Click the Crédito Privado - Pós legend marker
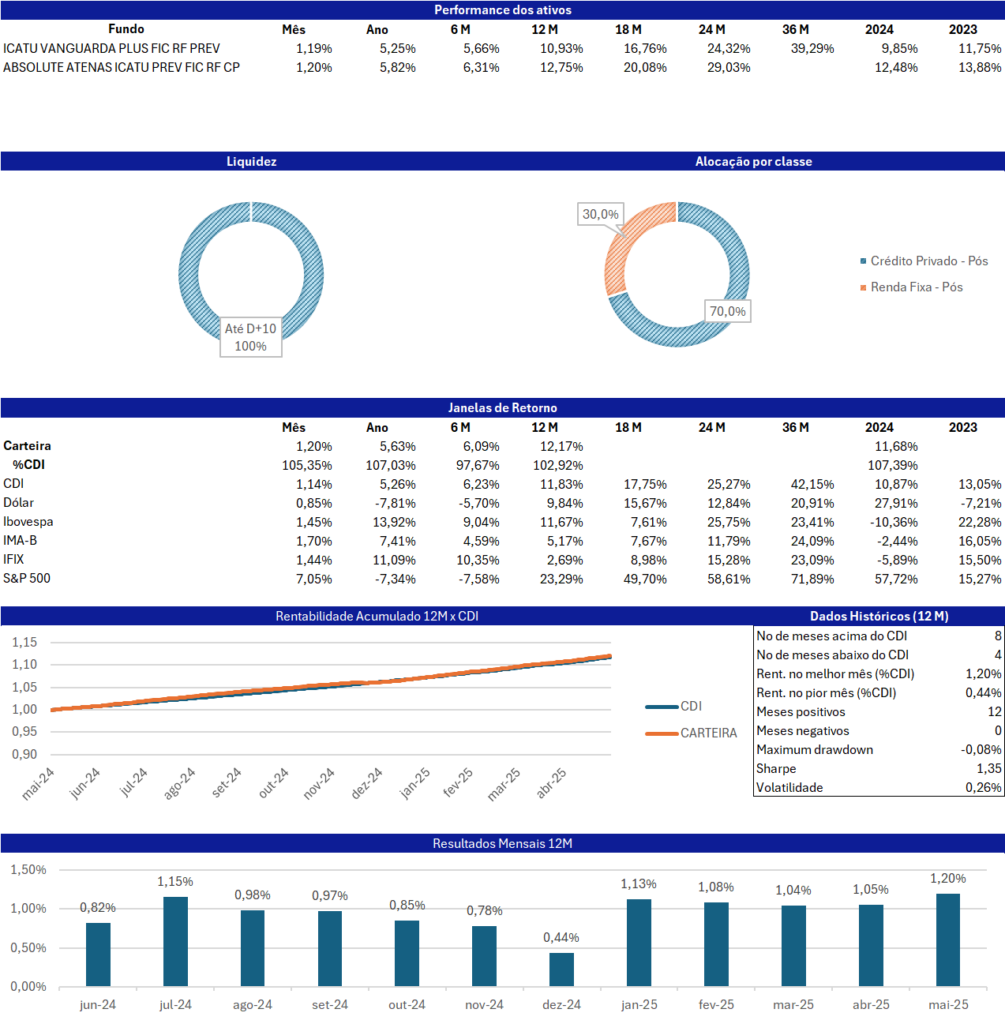The width and height of the screenshot is (1005, 1024). coord(864,261)
